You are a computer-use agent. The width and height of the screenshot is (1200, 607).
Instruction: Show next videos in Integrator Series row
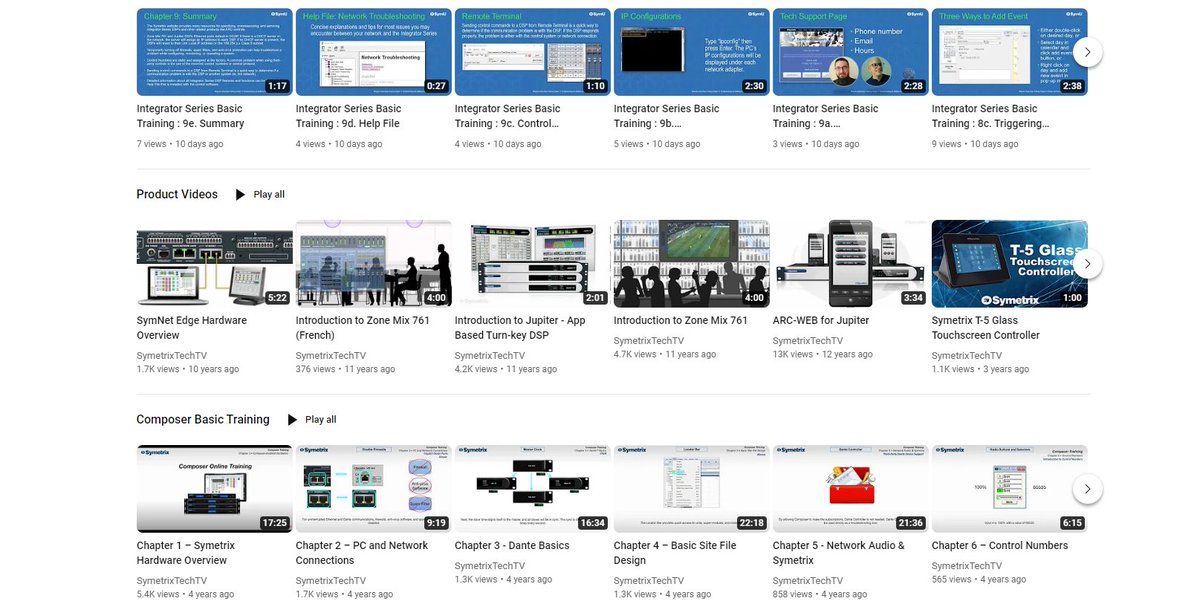1087,52
